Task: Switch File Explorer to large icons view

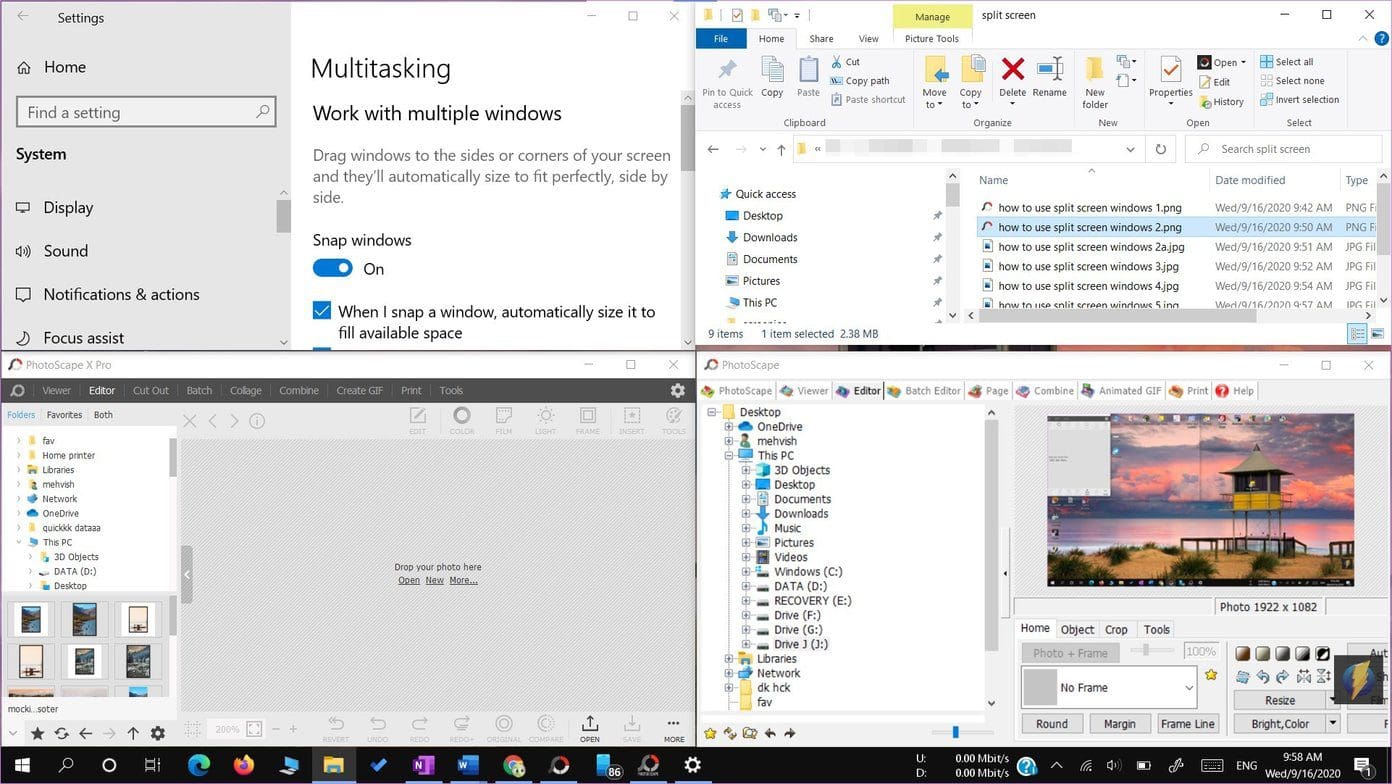Action: point(1378,334)
